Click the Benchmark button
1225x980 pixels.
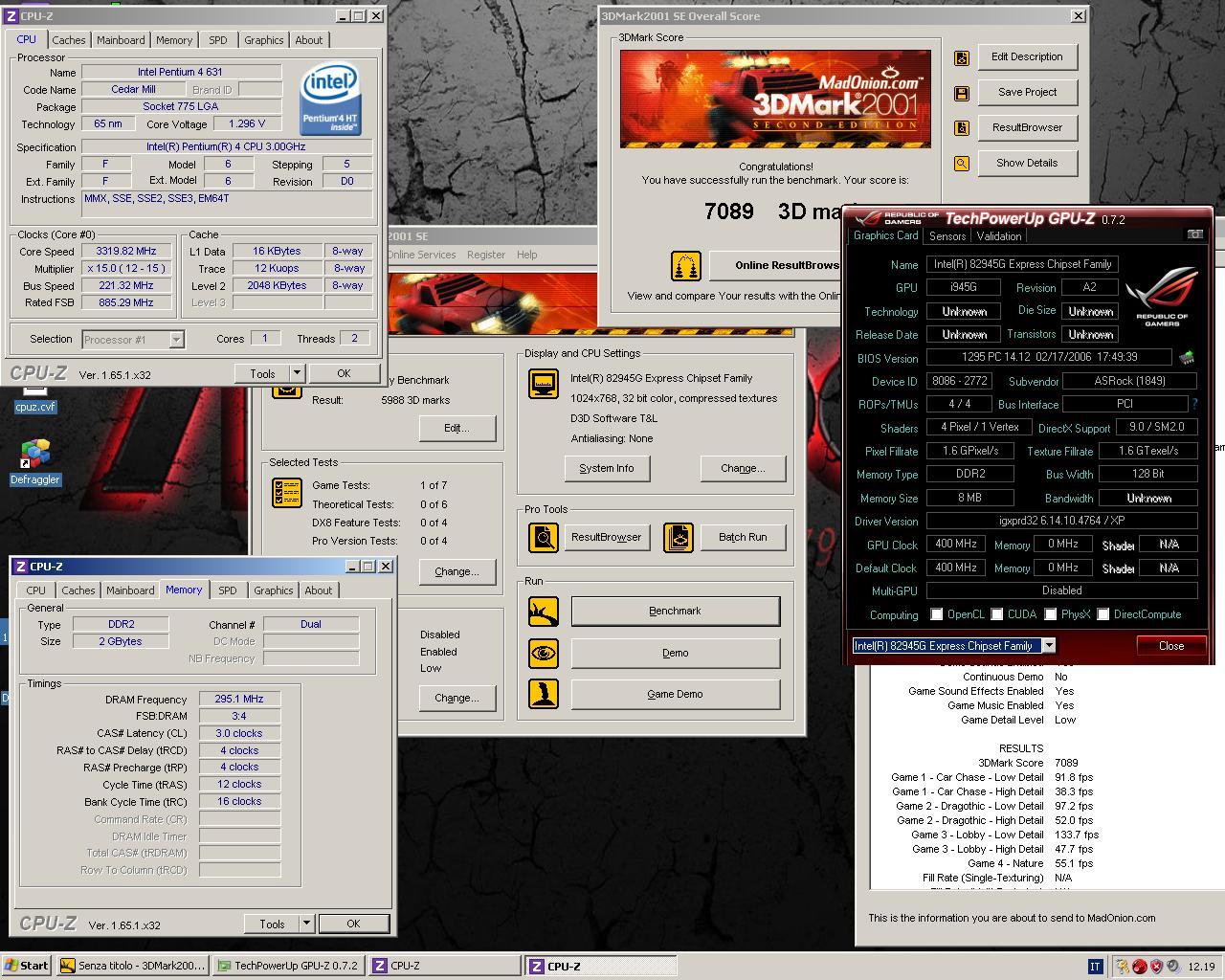[676, 611]
